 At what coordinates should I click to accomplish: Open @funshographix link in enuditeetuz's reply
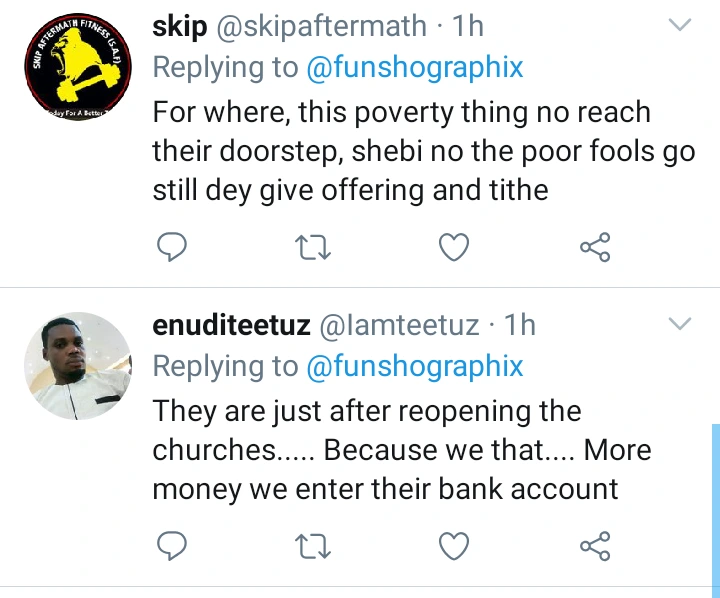pos(415,366)
